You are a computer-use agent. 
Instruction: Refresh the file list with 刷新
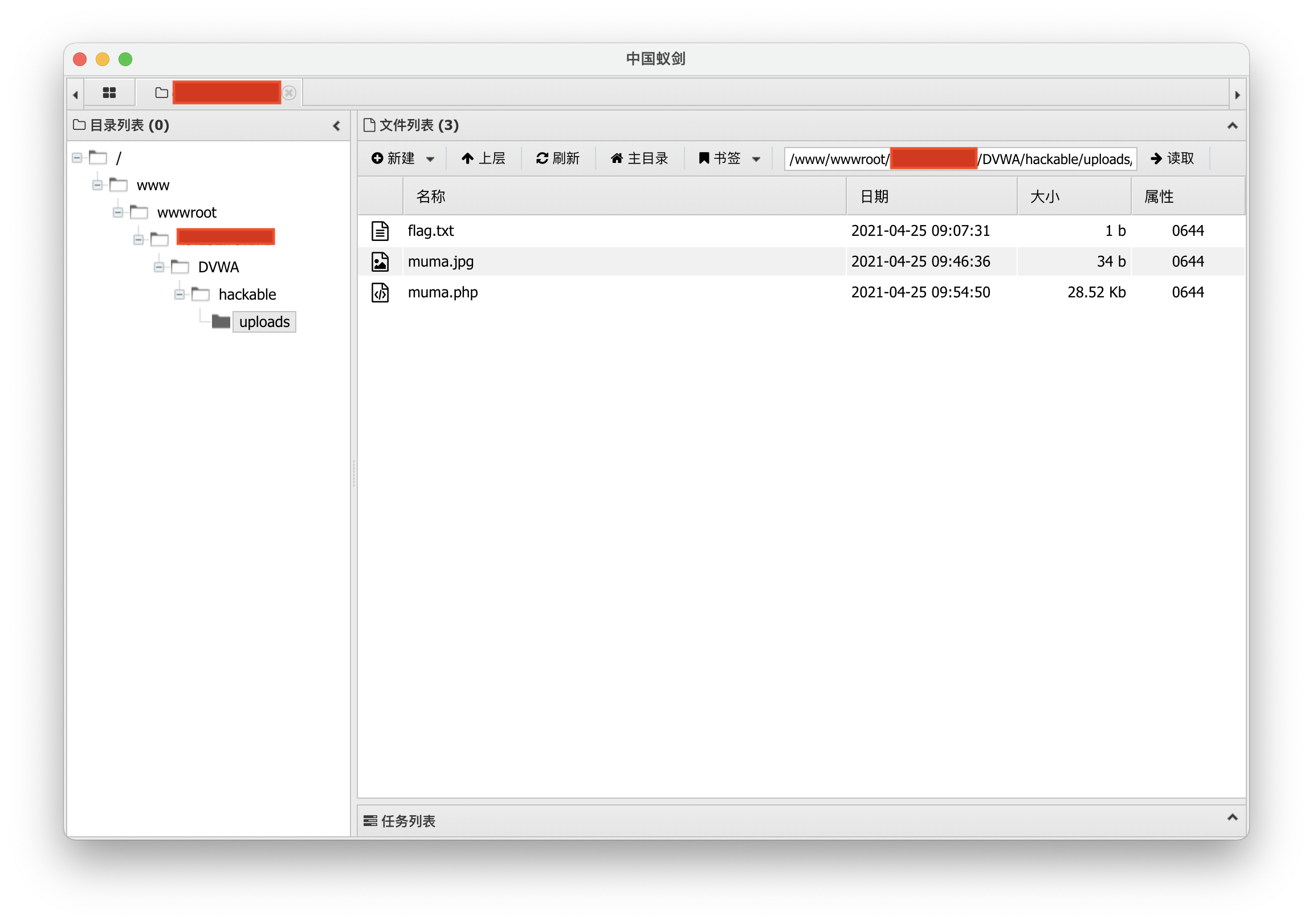point(557,158)
